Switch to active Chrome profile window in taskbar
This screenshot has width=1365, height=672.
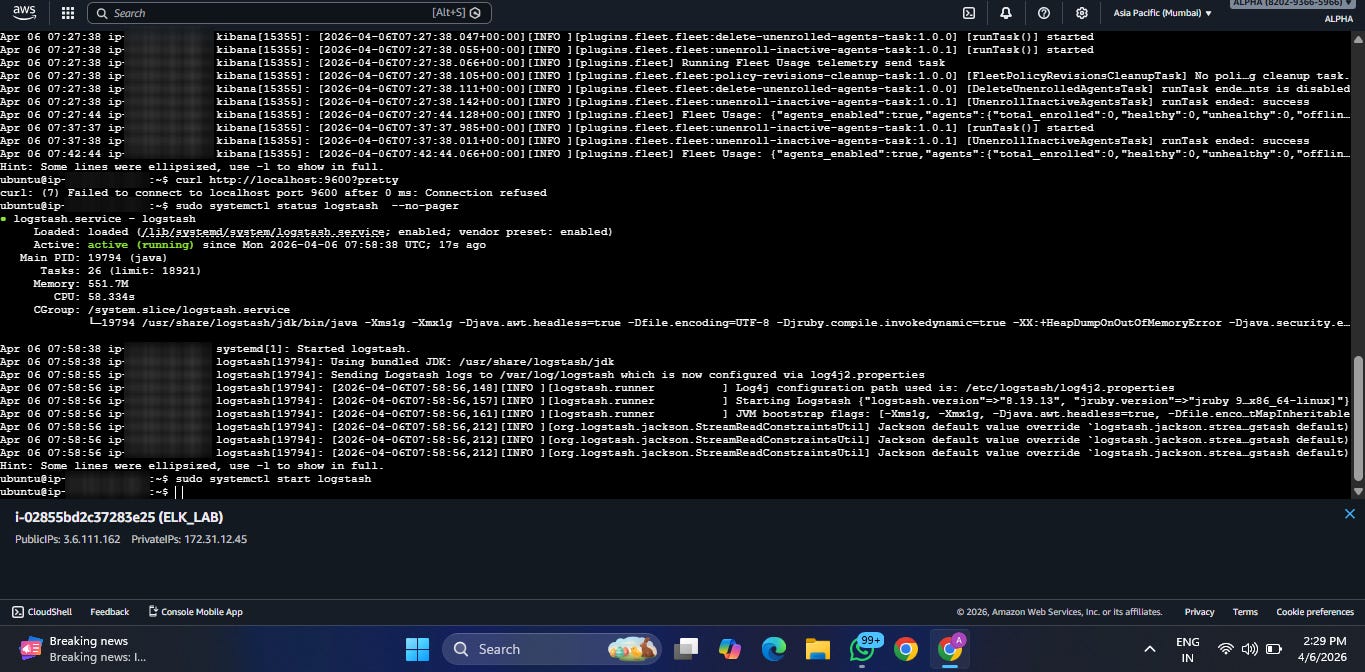coord(950,649)
